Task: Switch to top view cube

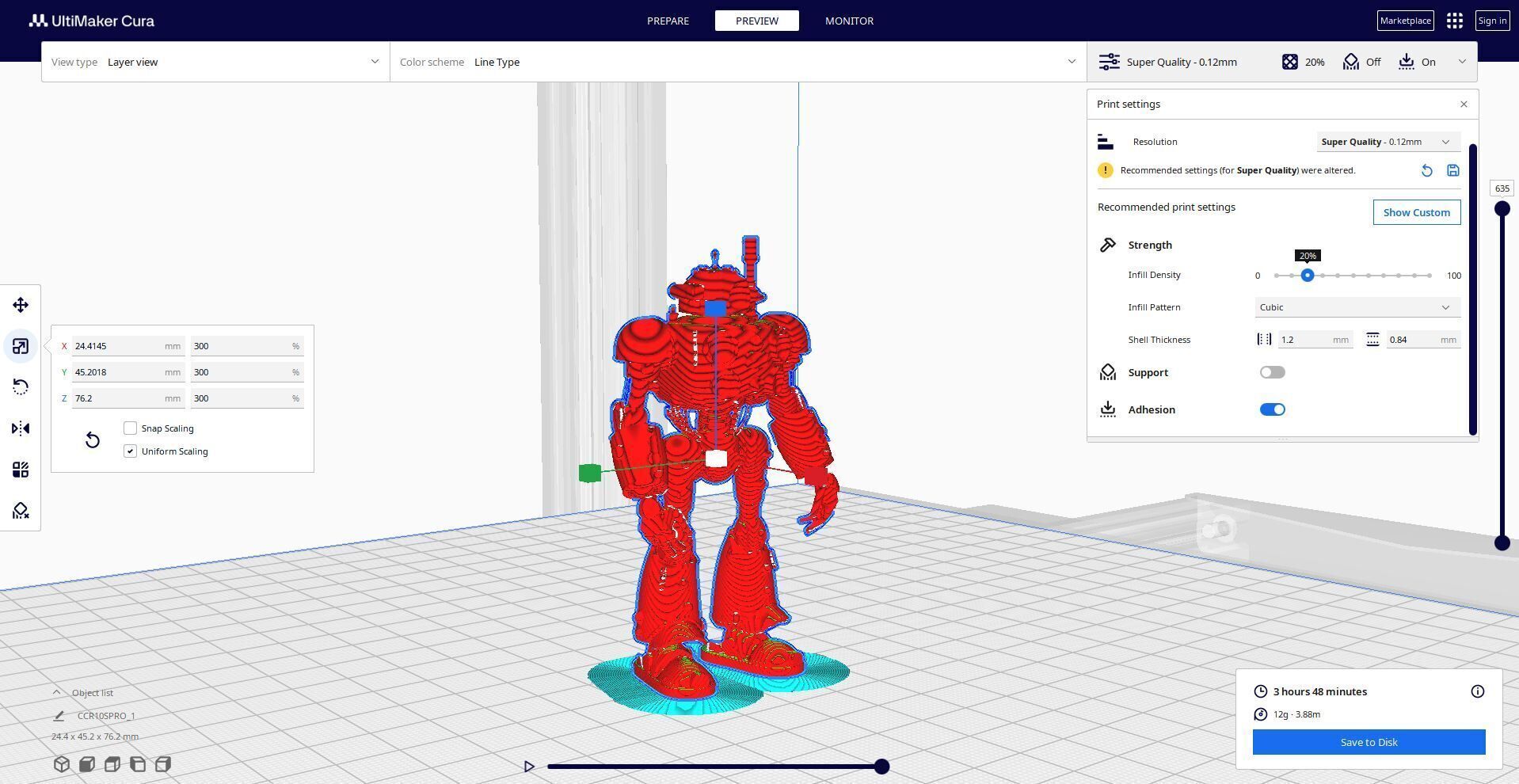Action: tap(112, 764)
